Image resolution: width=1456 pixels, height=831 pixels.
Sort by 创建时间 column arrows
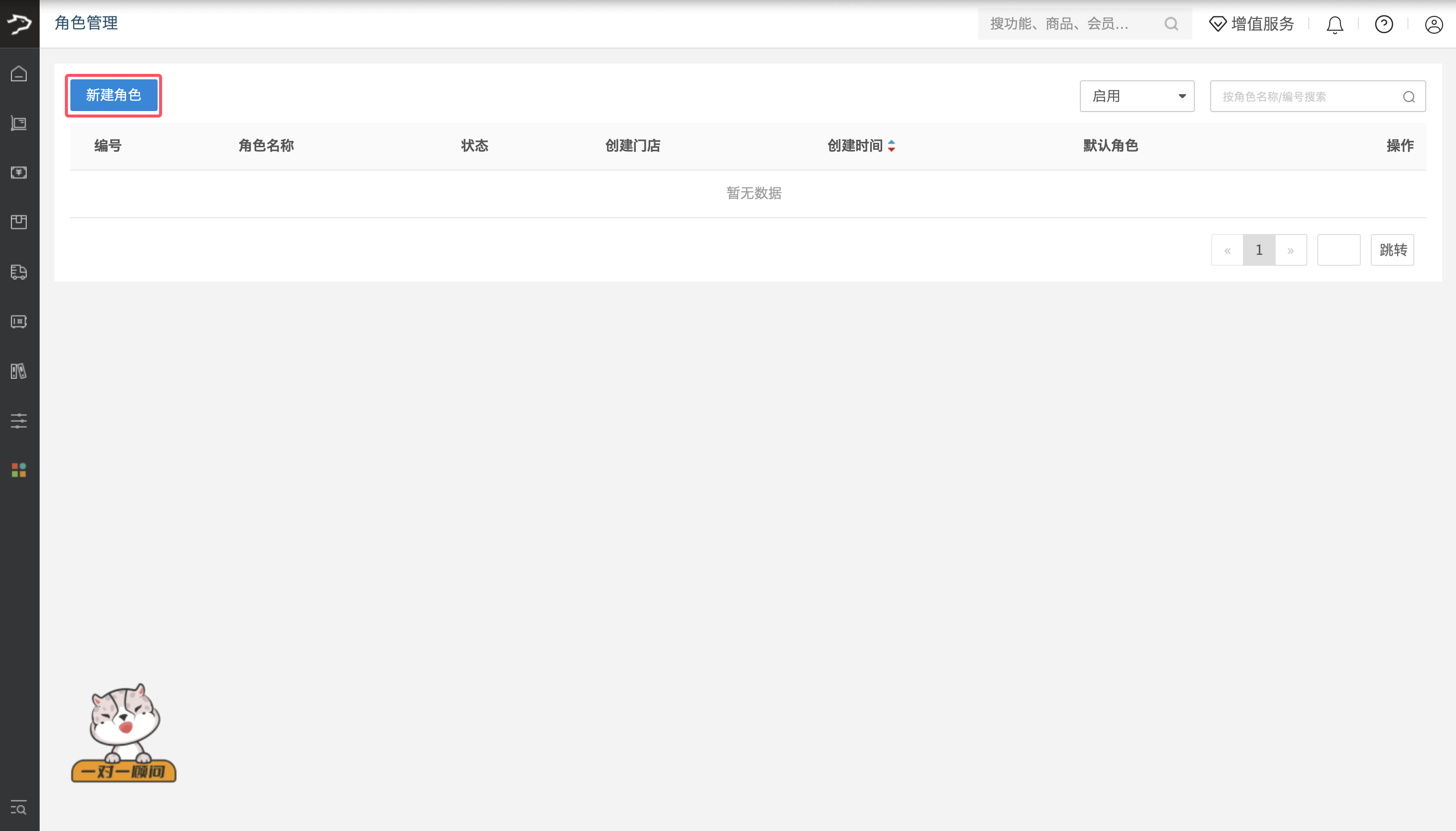coord(892,146)
